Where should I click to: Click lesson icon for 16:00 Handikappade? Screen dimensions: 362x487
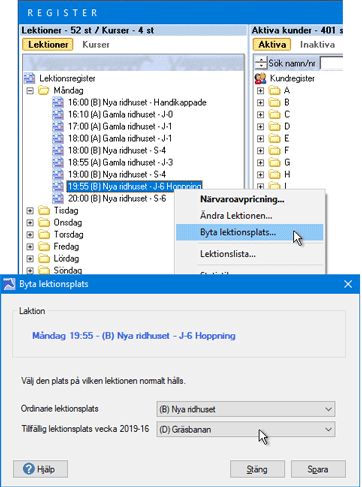coord(58,102)
